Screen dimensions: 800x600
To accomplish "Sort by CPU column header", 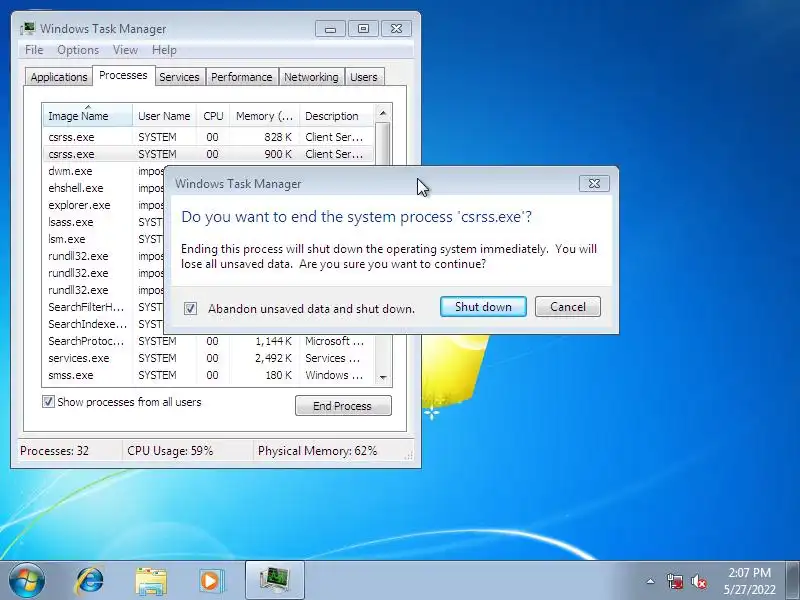I will pyautogui.click(x=213, y=116).
